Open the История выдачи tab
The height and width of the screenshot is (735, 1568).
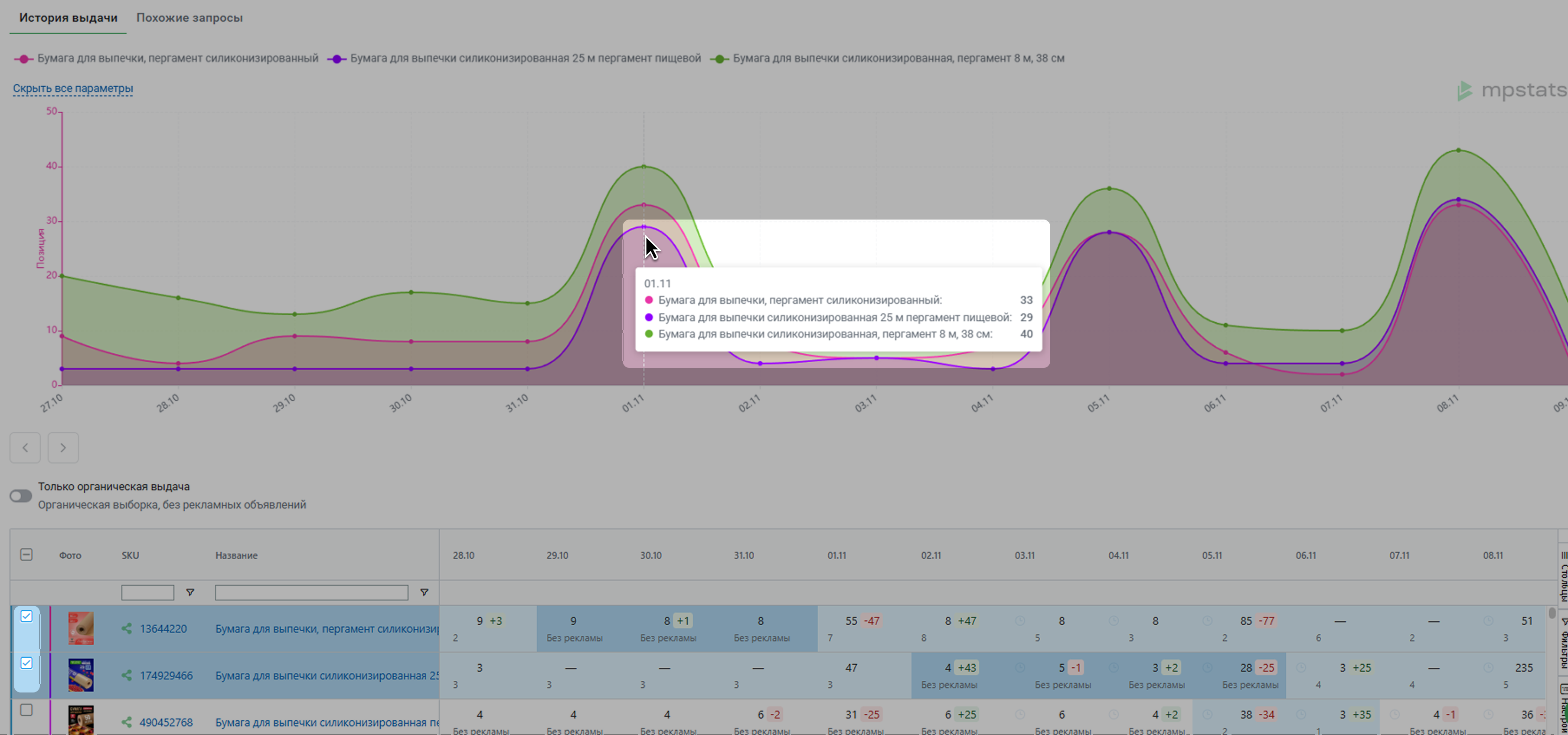tap(68, 18)
